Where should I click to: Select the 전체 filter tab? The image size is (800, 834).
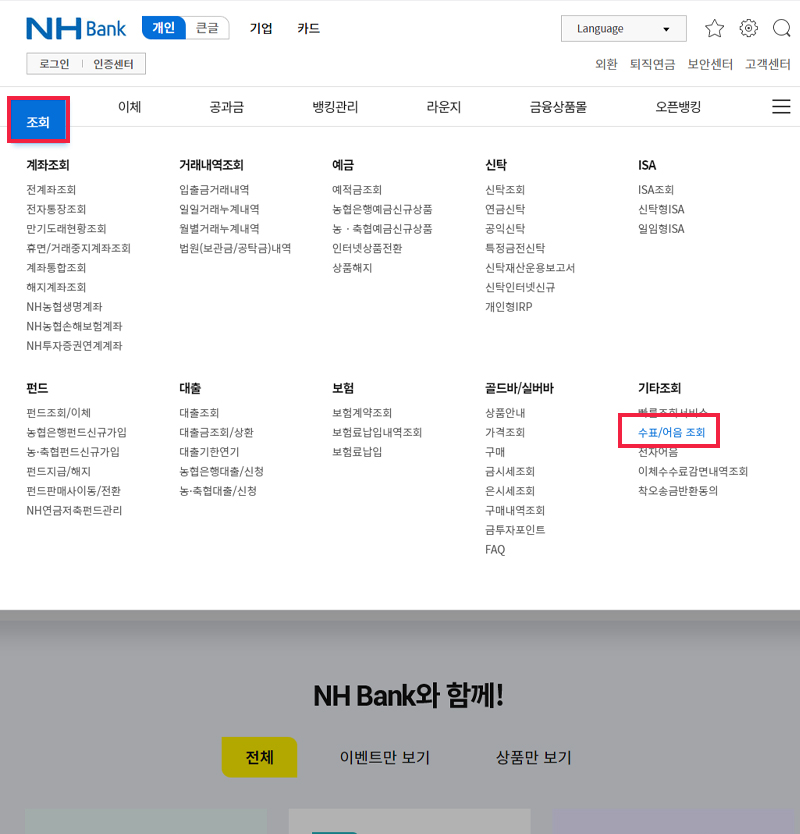(x=260, y=757)
